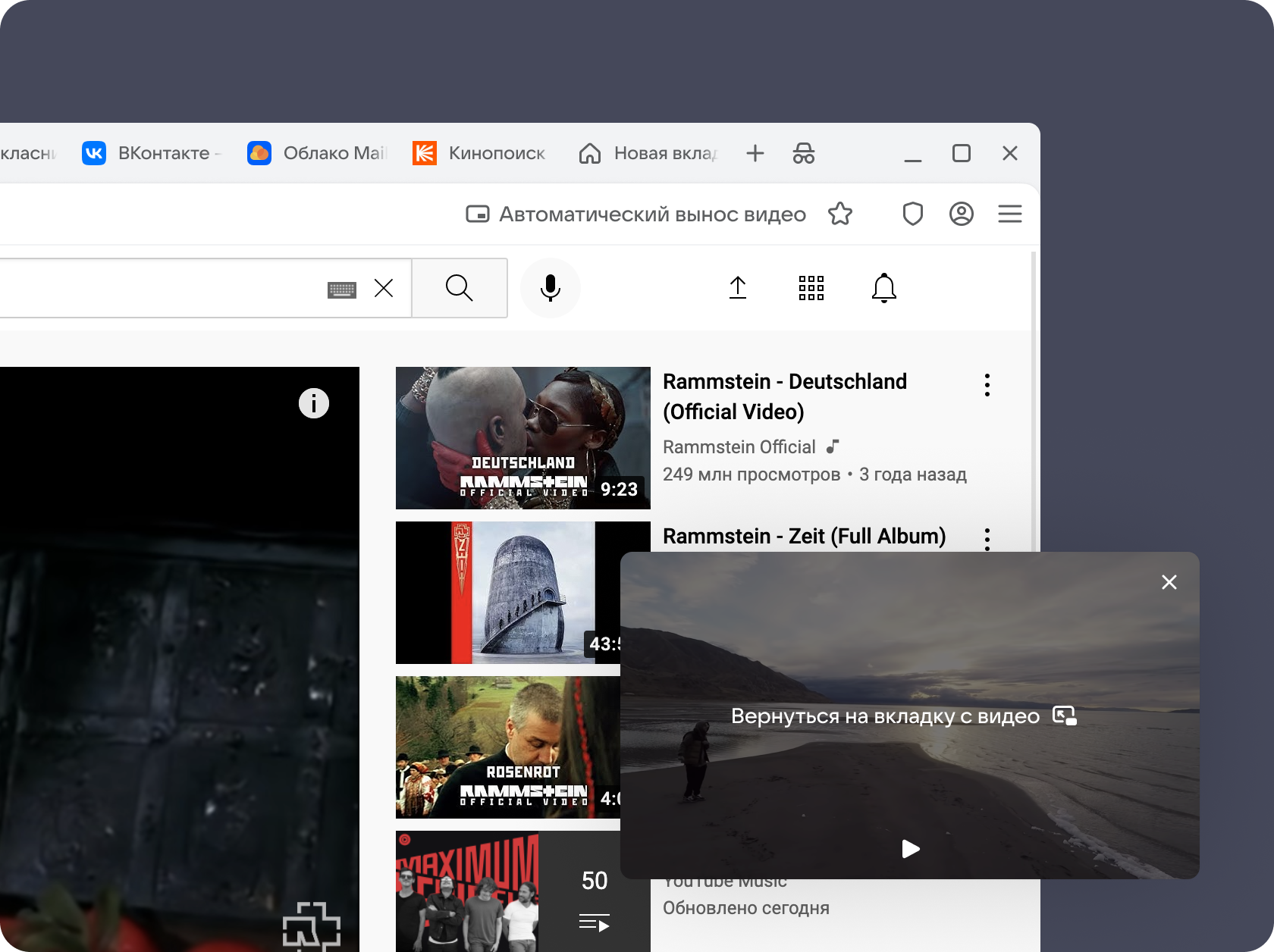Open incognito mode icon in the tab bar

point(804,153)
